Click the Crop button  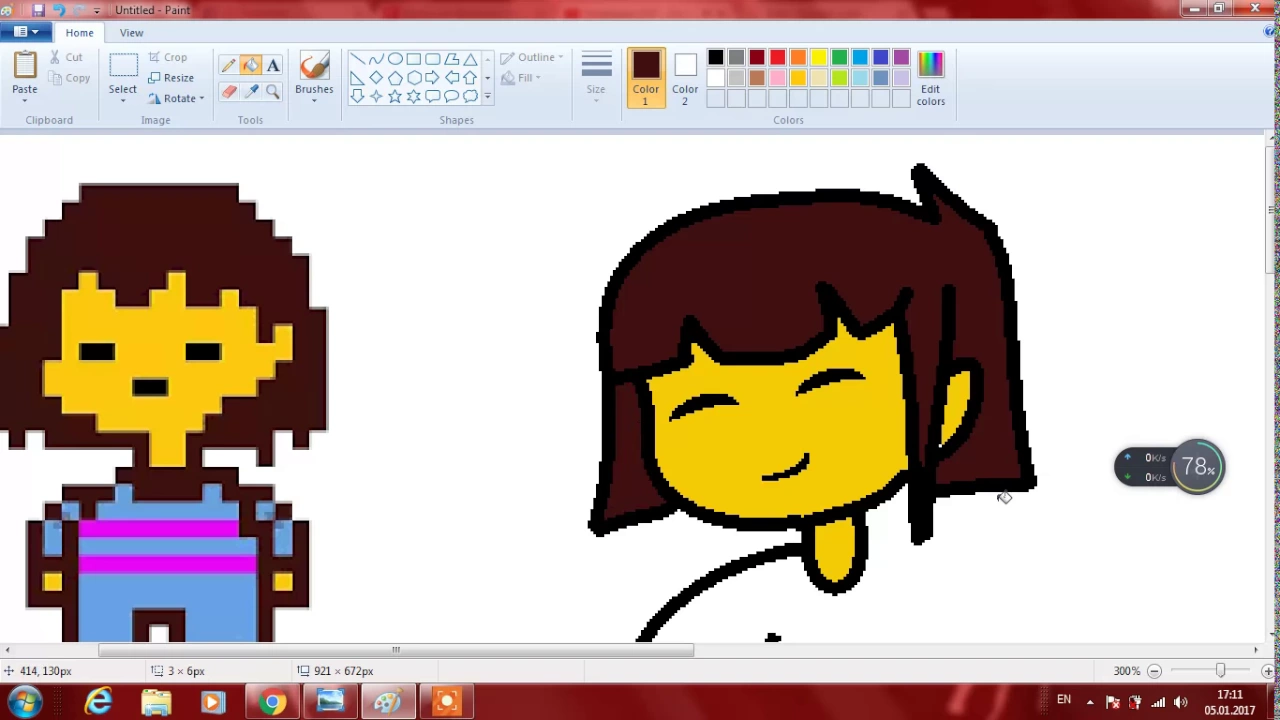tap(167, 58)
